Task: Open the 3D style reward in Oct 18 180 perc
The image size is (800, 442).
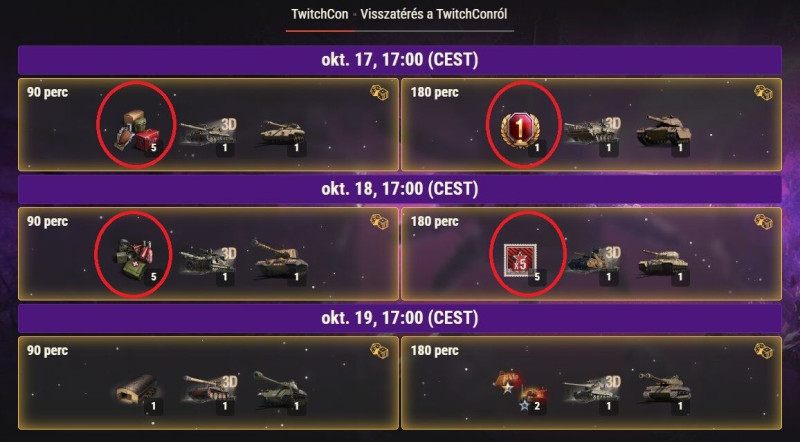Action: pos(593,261)
